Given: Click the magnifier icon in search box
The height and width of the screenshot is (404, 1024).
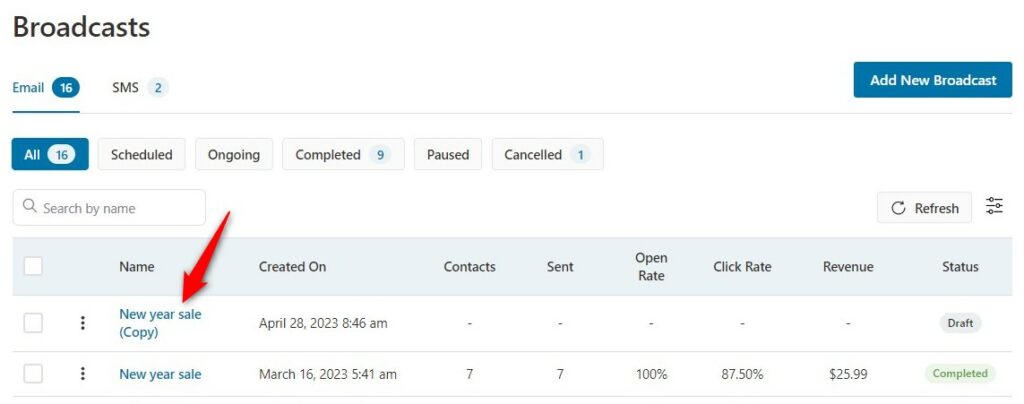Looking at the screenshot, I should tap(29, 206).
